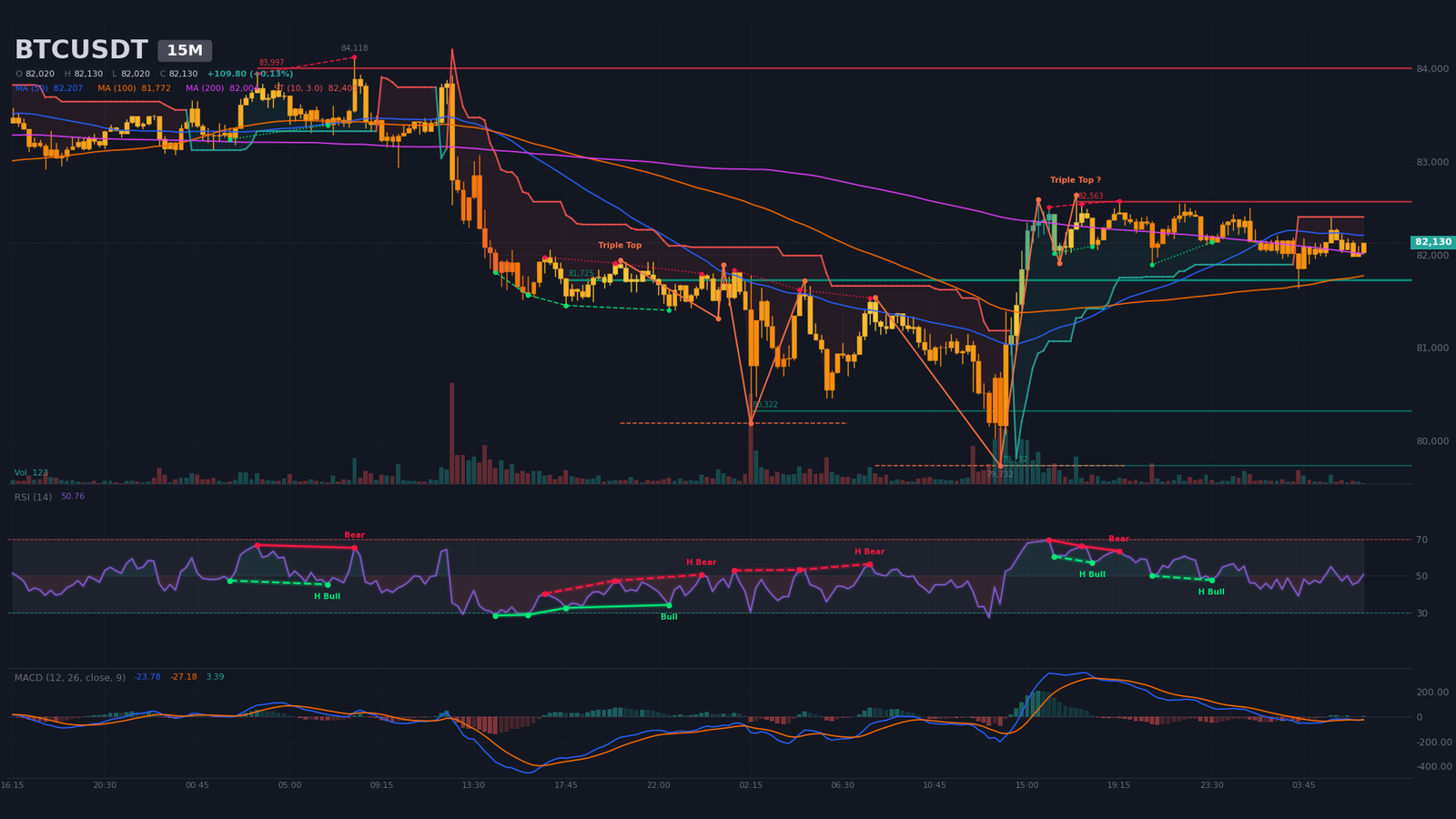Click the MACD (12, 26, close, 9) label
1456x819 pixels.
click(71, 678)
